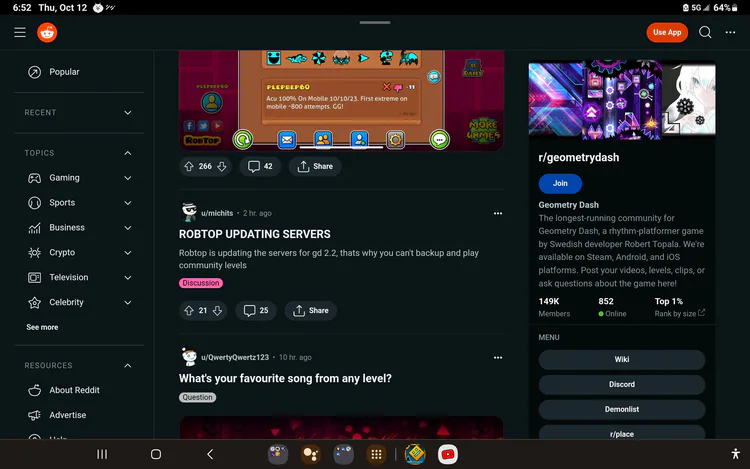Open the ROBTOP UPDATING SERVERS post title
750x469 pixels.
click(254, 234)
